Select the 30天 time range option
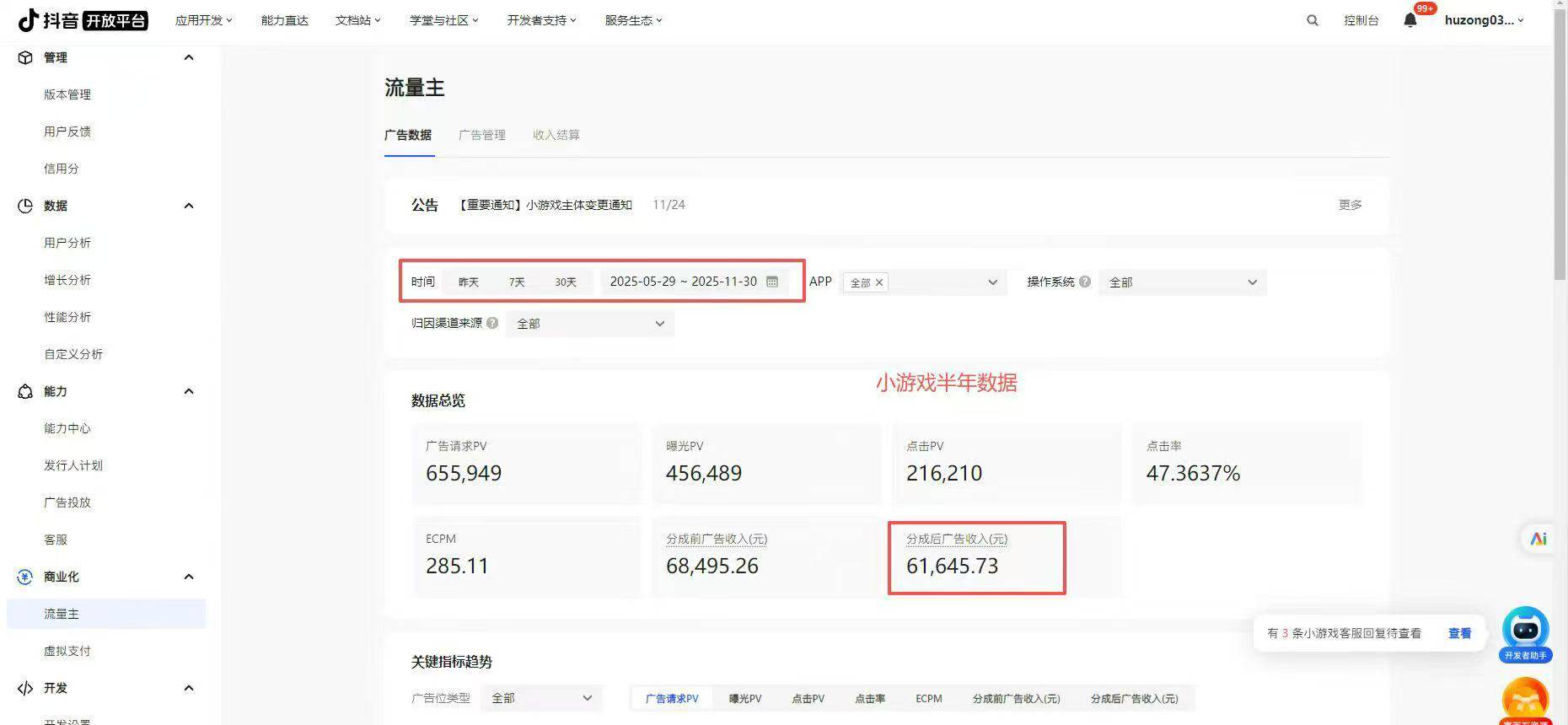Image resolution: width=1568 pixels, height=725 pixels. click(x=566, y=282)
